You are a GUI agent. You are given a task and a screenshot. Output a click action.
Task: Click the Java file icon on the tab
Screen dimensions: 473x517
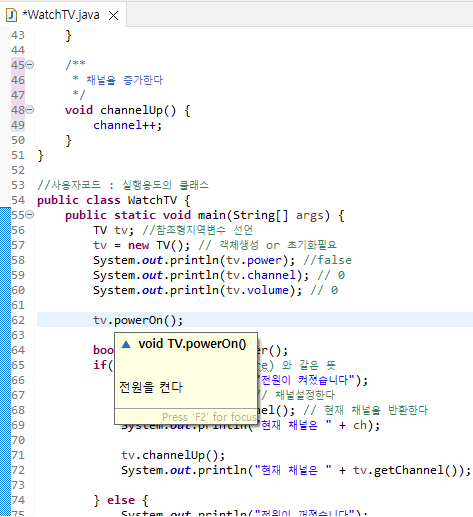pyautogui.click(x=11, y=15)
